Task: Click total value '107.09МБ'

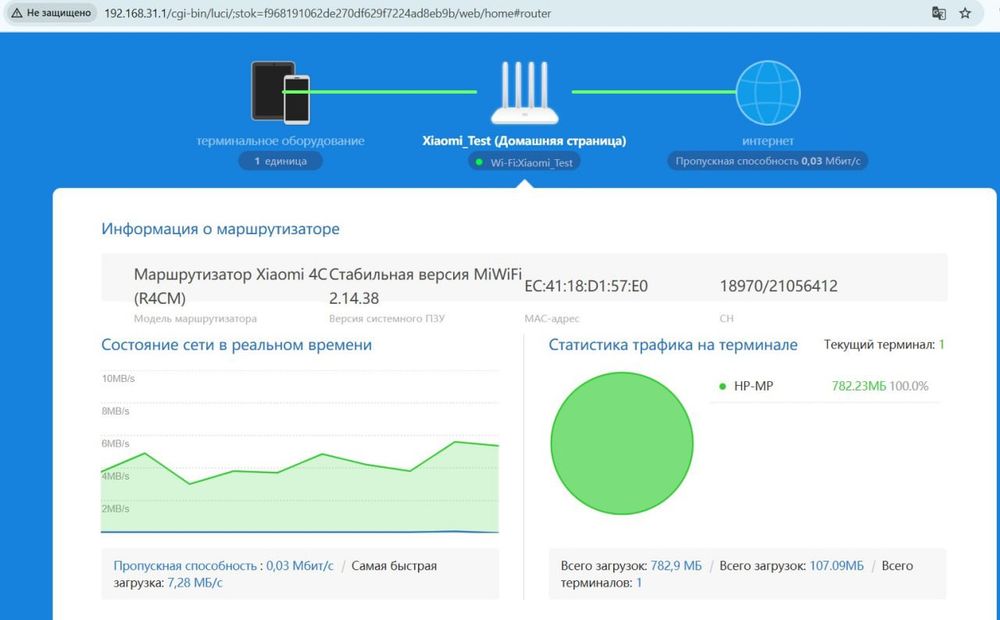Action: coord(837,566)
